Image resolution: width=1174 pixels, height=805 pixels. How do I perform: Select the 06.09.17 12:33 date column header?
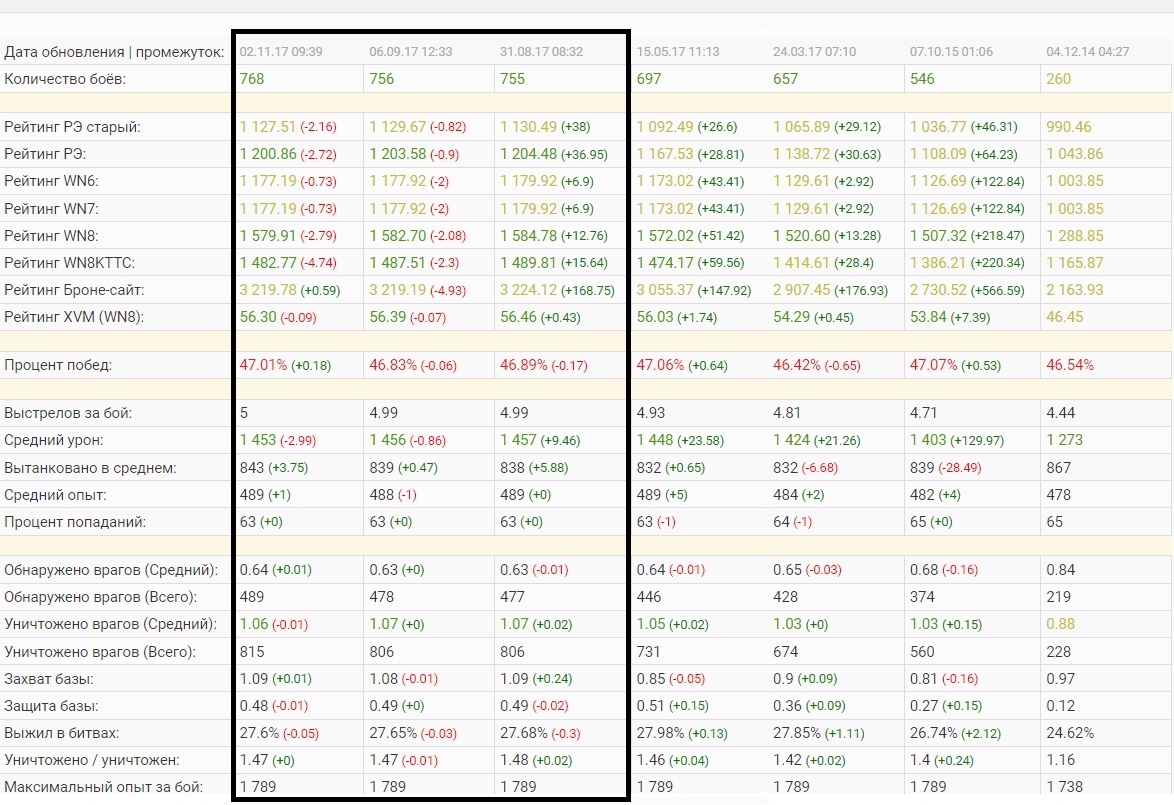411,51
